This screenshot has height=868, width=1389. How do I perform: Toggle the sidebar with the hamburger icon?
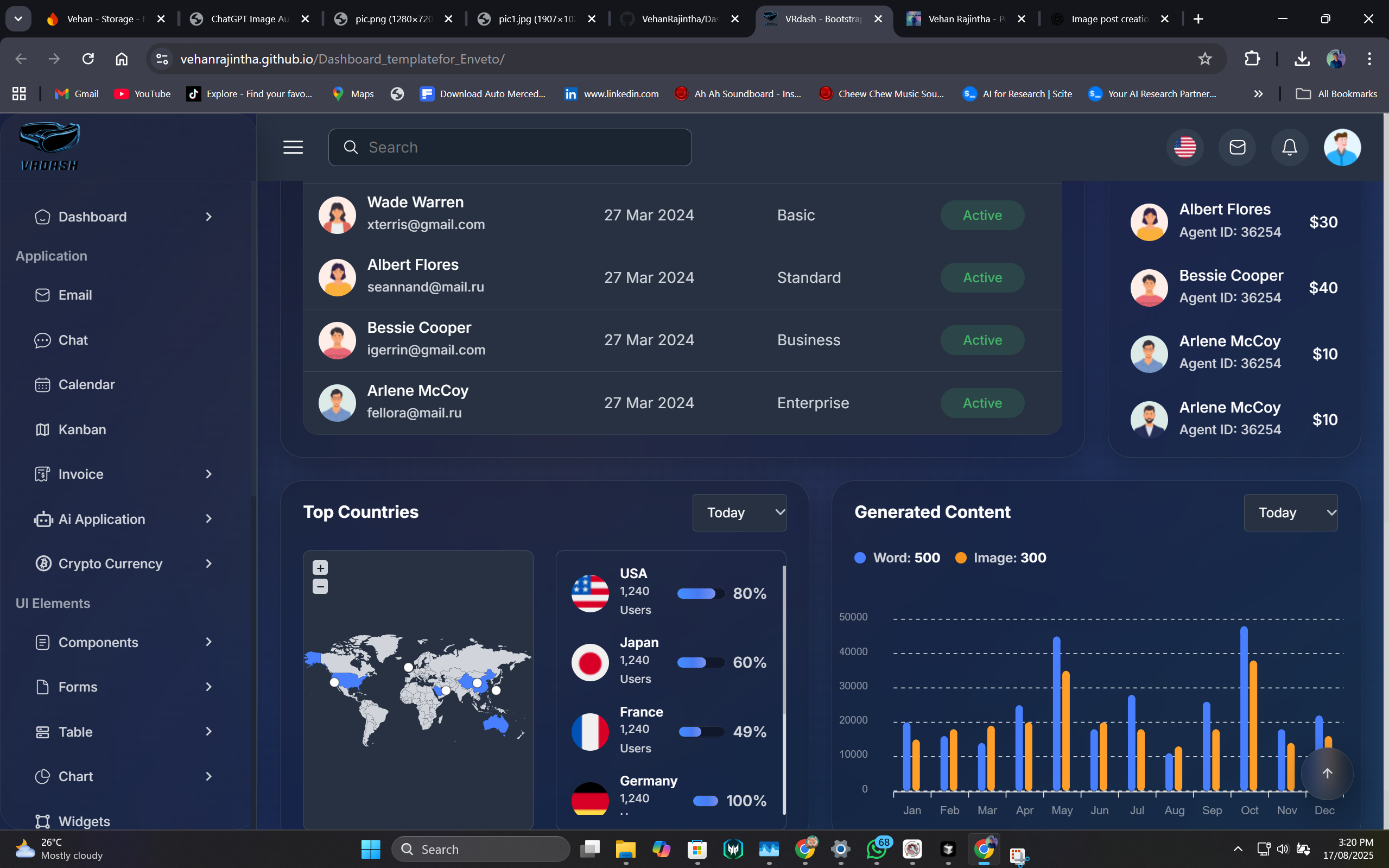(x=292, y=147)
